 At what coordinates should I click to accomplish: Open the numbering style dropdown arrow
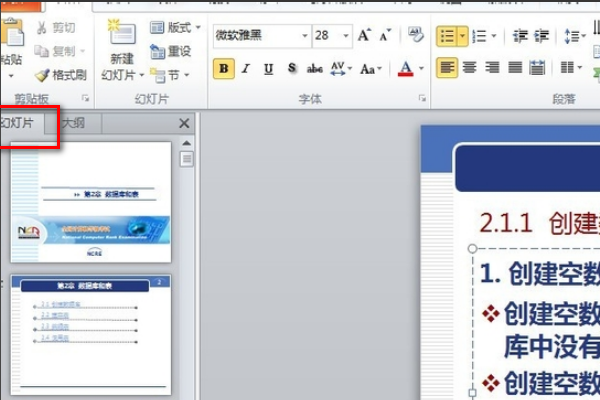(494, 36)
